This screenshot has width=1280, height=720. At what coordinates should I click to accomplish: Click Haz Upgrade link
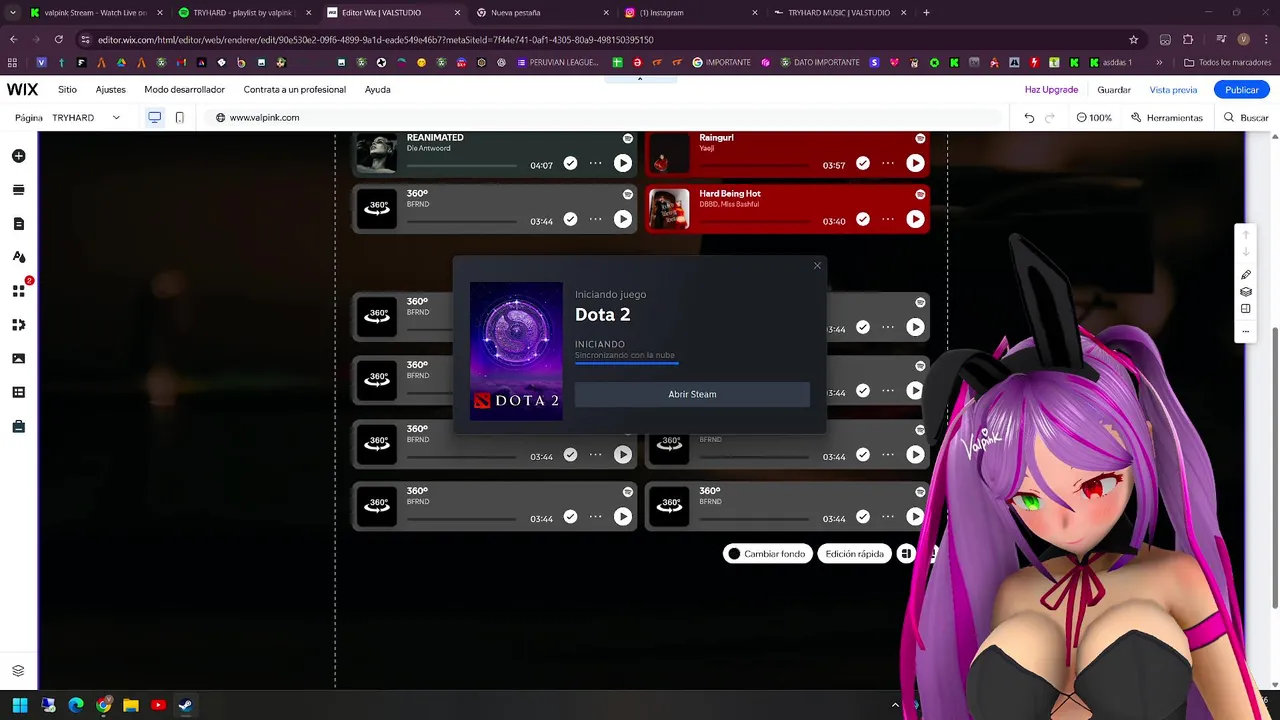(x=1051, y=90)
